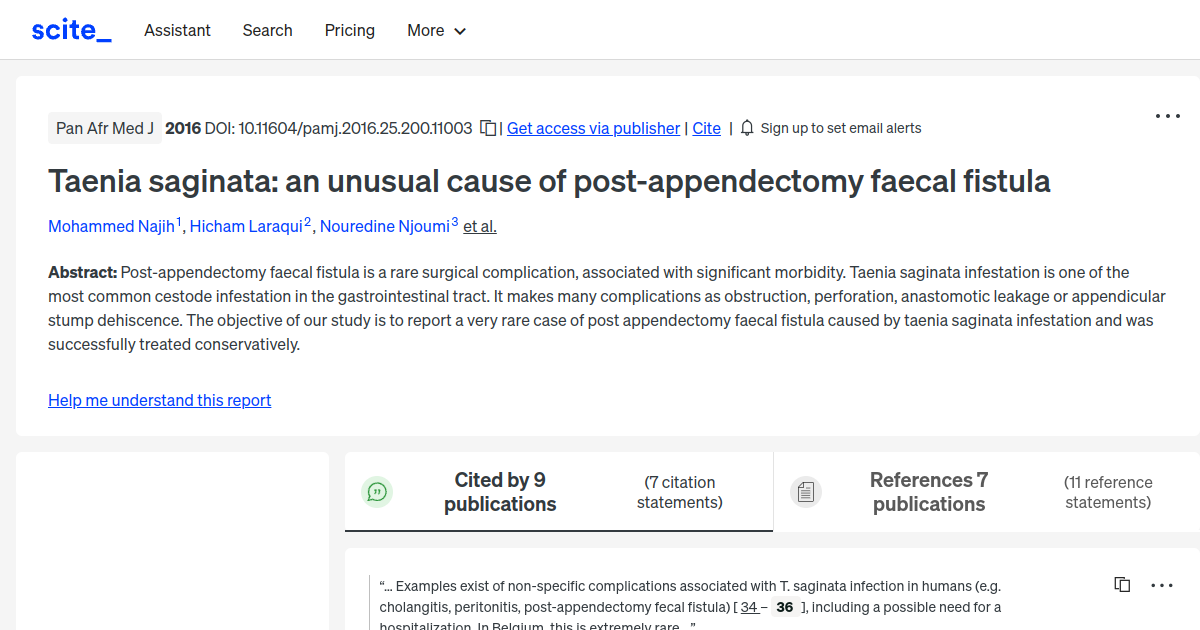Click reference link '34' in the citation
The width and height of the screenshot is (1200, 630).
748,607
